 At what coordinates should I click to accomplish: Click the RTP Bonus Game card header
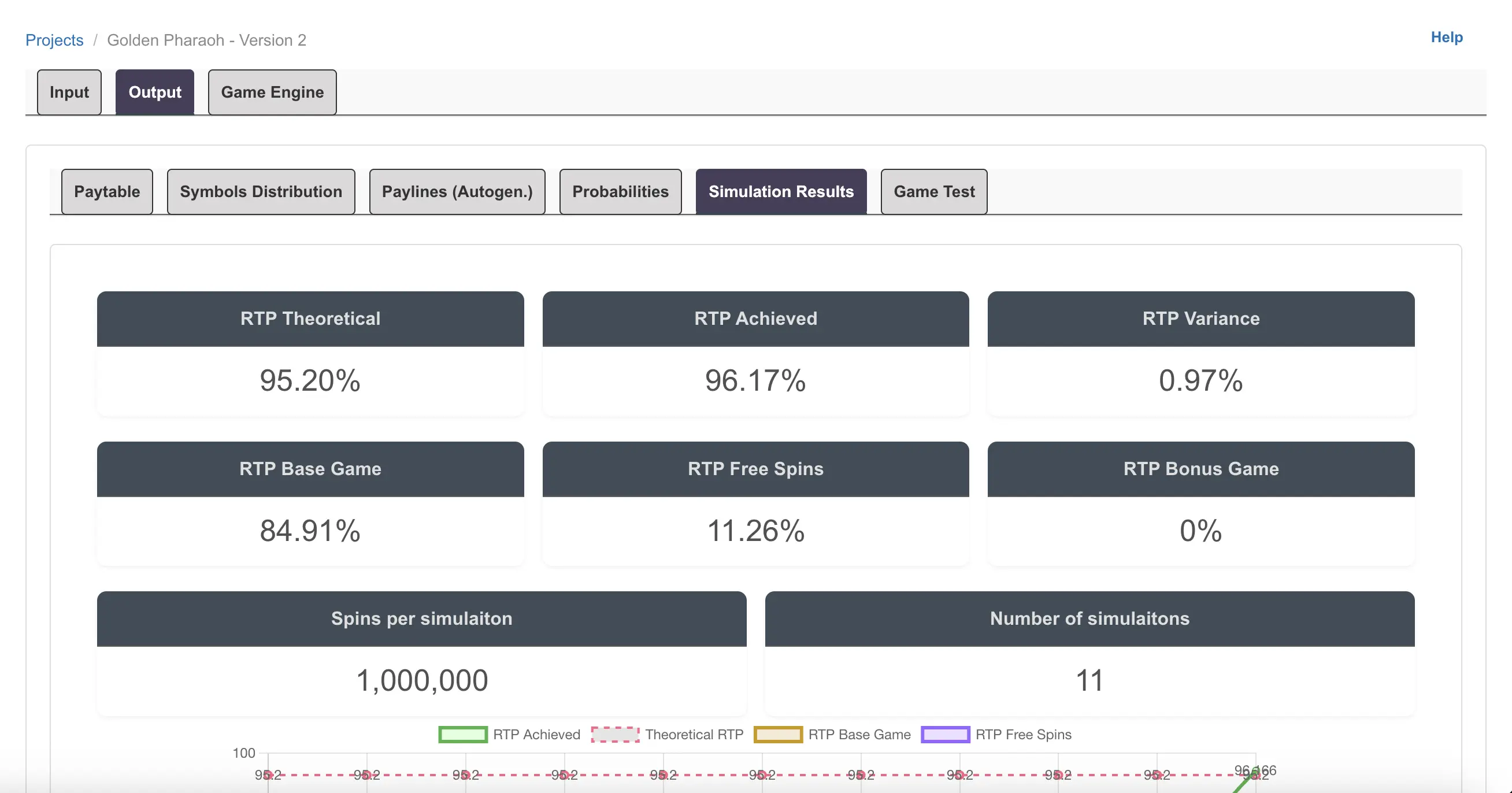(1201, 469)
